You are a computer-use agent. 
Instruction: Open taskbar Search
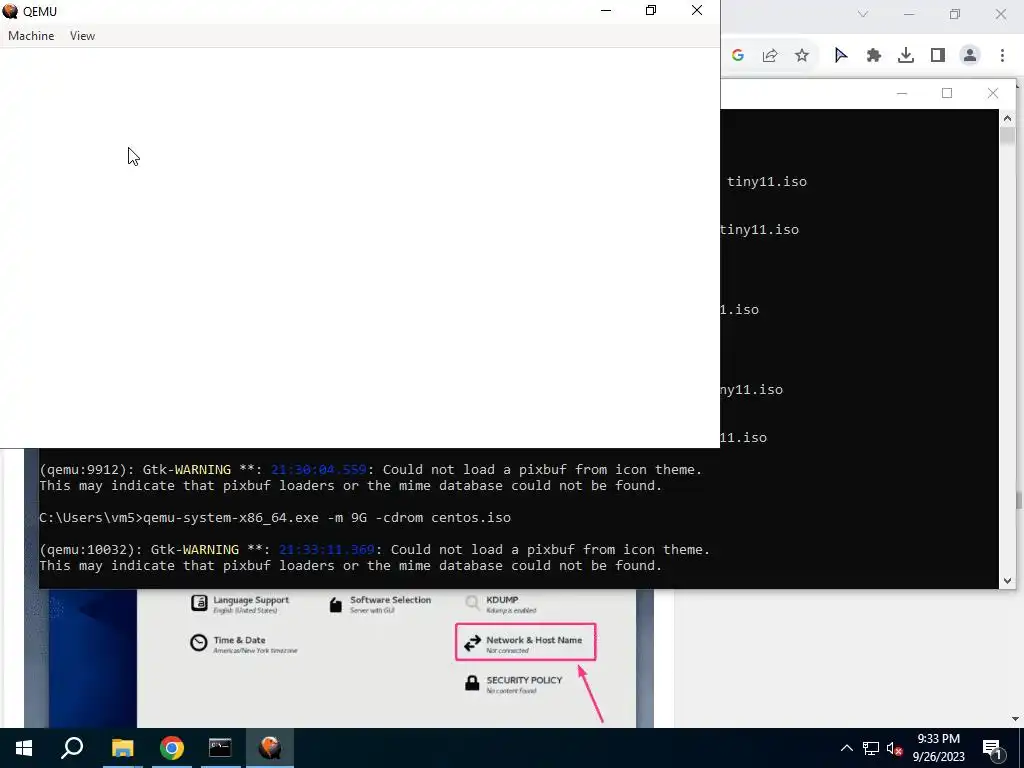click(x=72, y=748)
